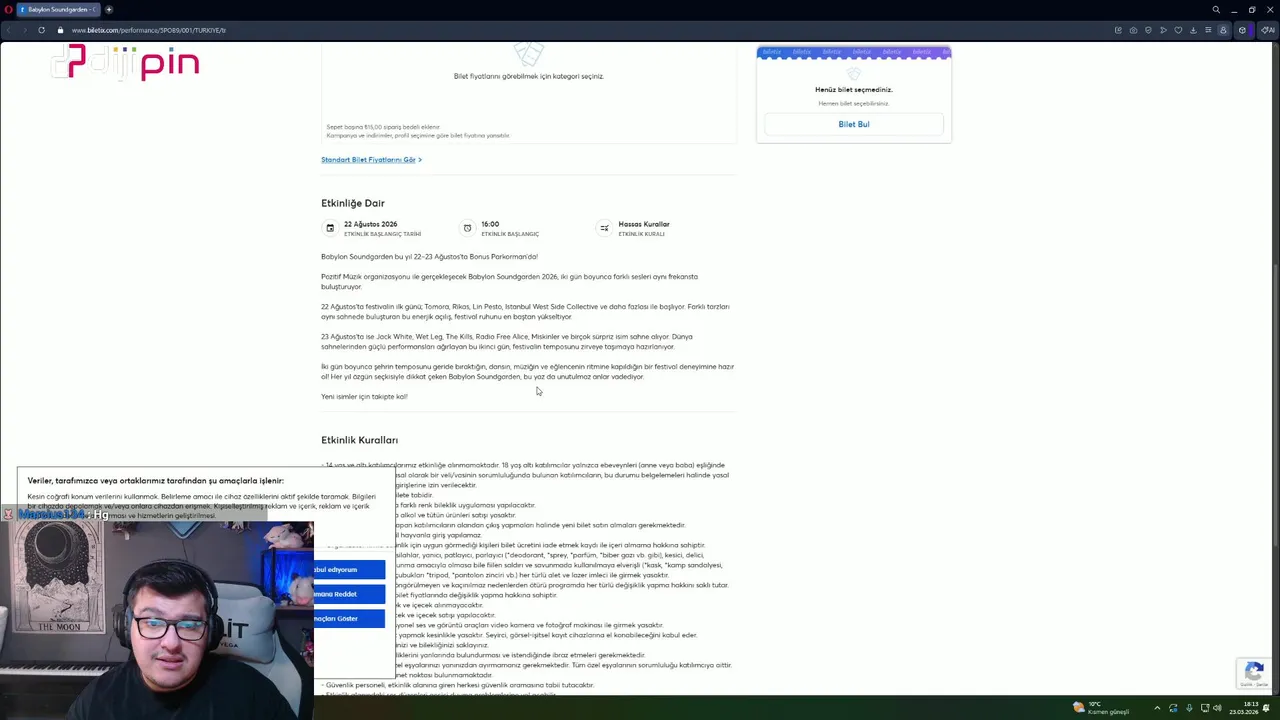This screenshot has height=720, width=1280.
Task: Open the page edit/note icon in address bar
Action: click(x=1118, y=30)
